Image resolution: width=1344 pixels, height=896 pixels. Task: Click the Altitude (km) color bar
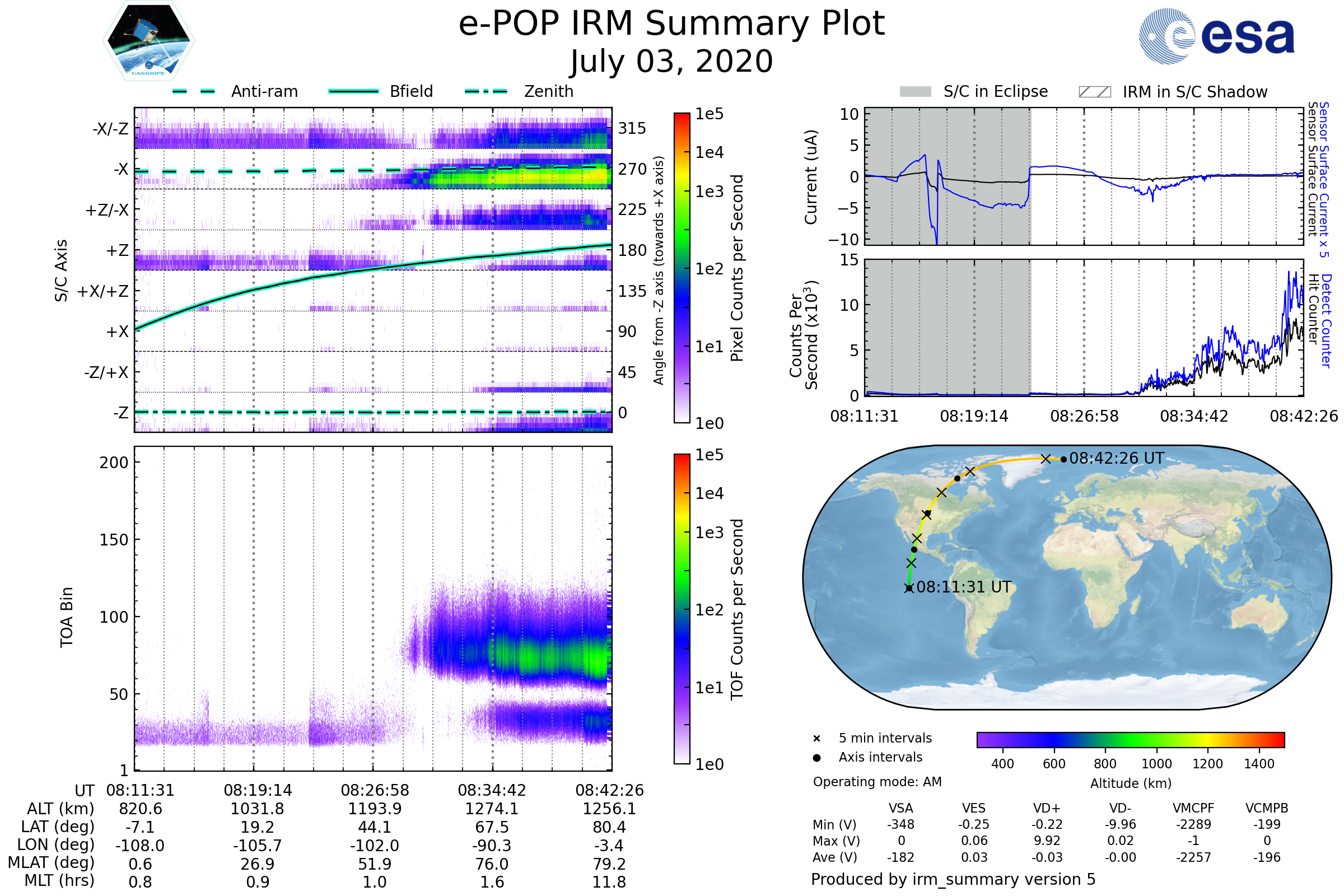[x=1130, y=739]
